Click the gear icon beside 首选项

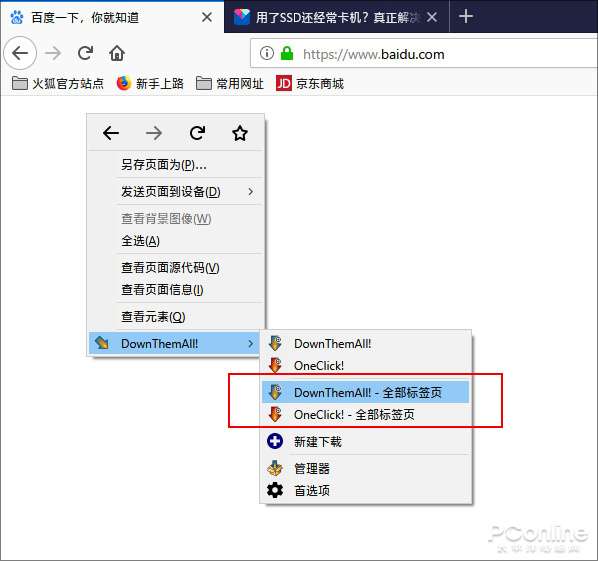(x=275, y=490)
